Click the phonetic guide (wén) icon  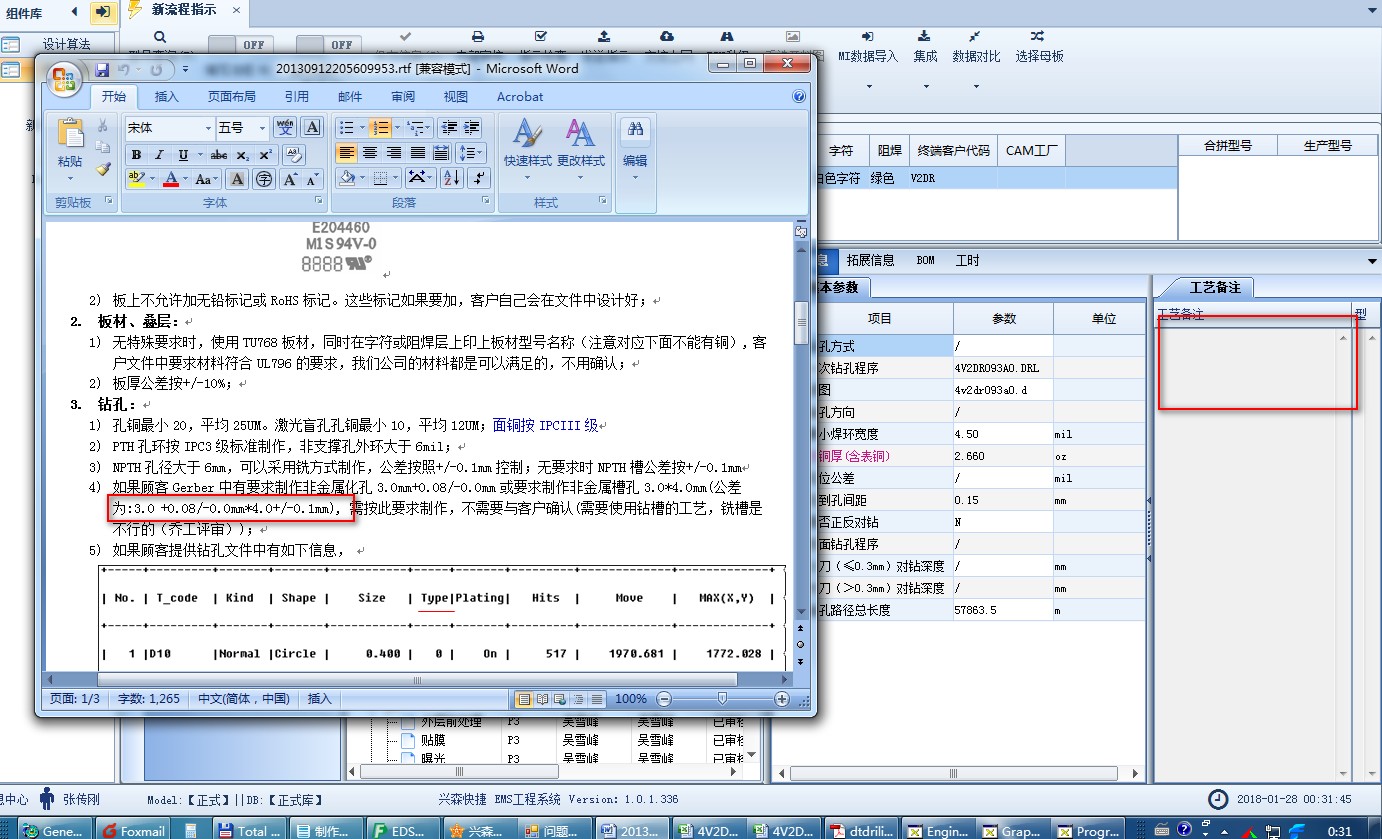[x=286, y=127]
